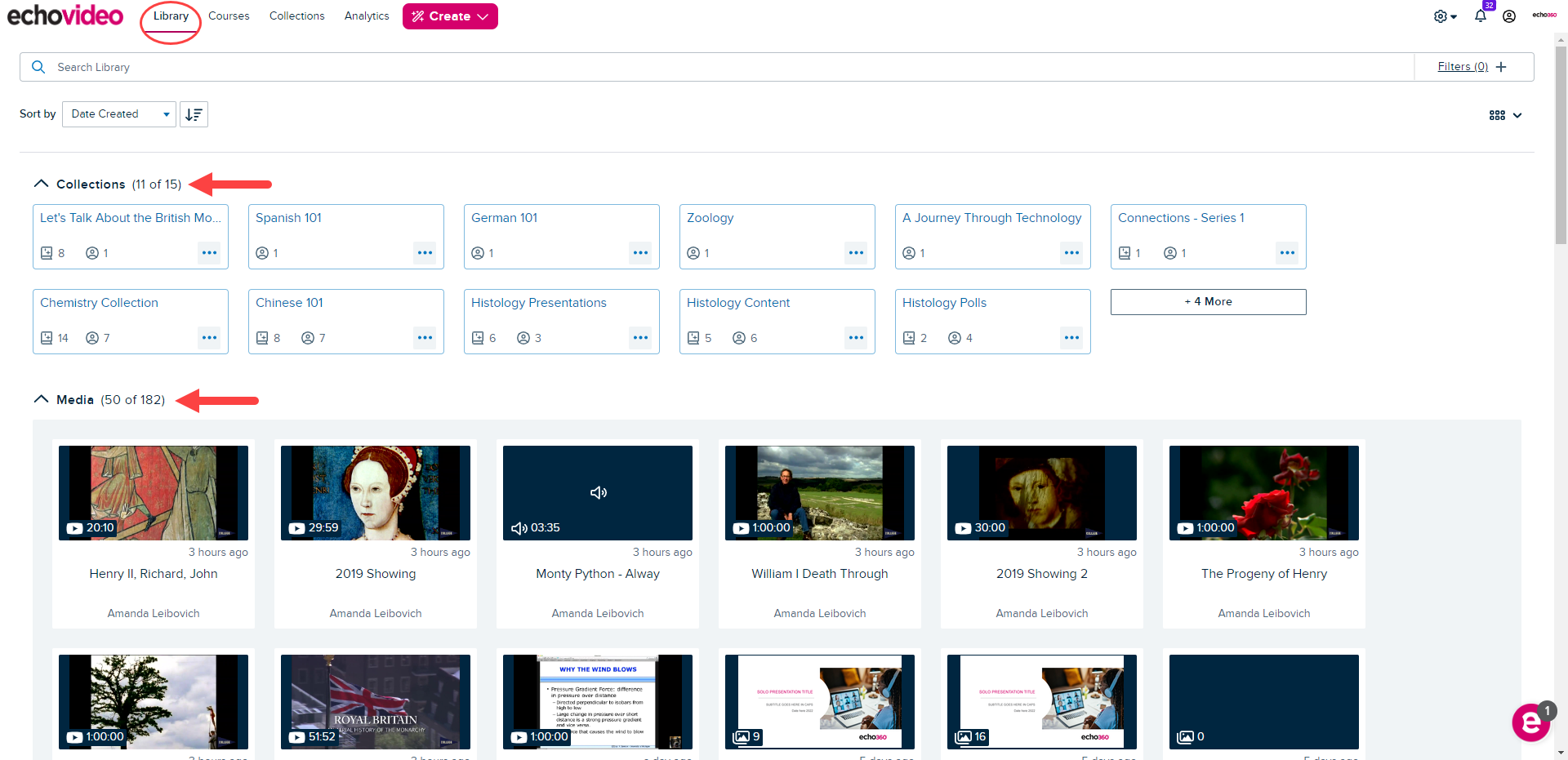Open the Analytics page
1568x760 pixels.
(x=366, y=16)
